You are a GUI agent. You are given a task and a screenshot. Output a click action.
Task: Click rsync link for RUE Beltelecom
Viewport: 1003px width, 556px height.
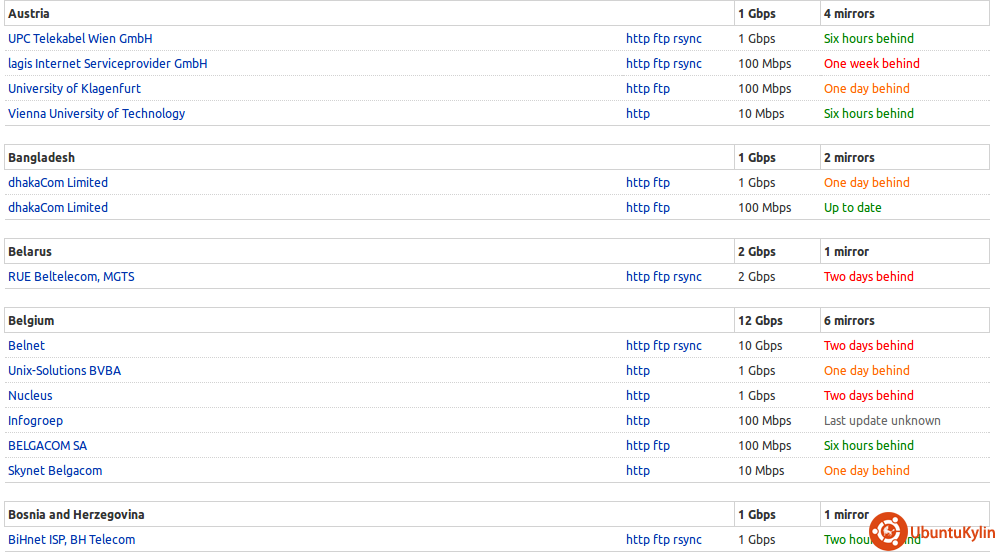coord(687,277)
